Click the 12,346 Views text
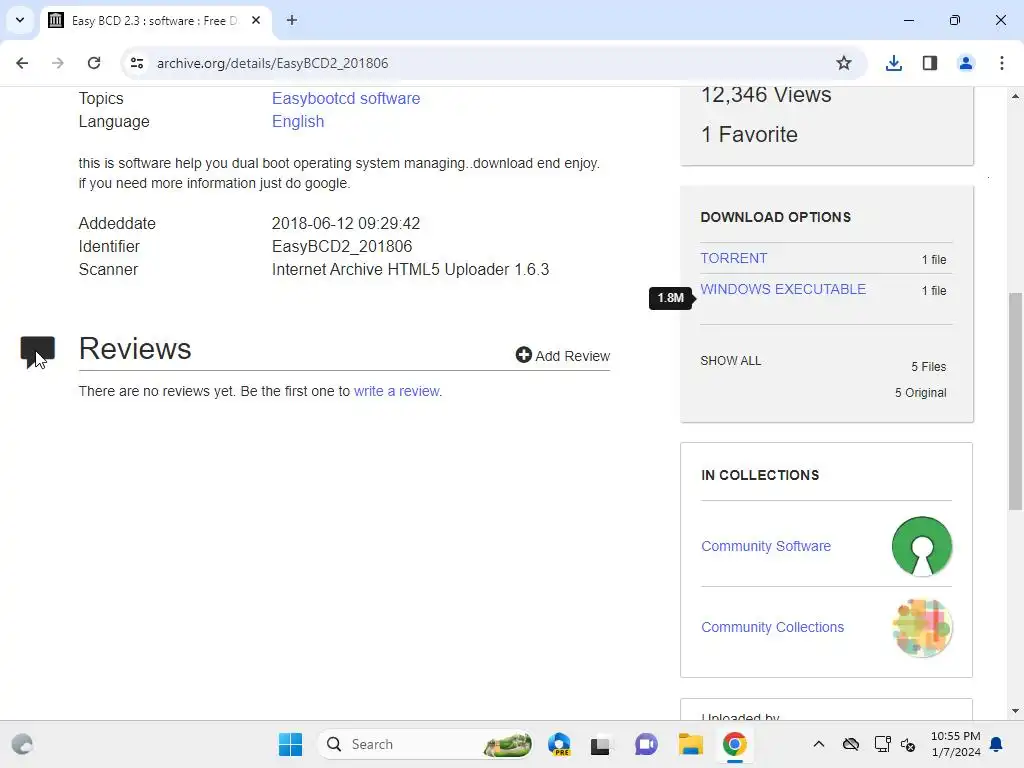This screenshot has width=1024, height=768. (x=766, y=95)
